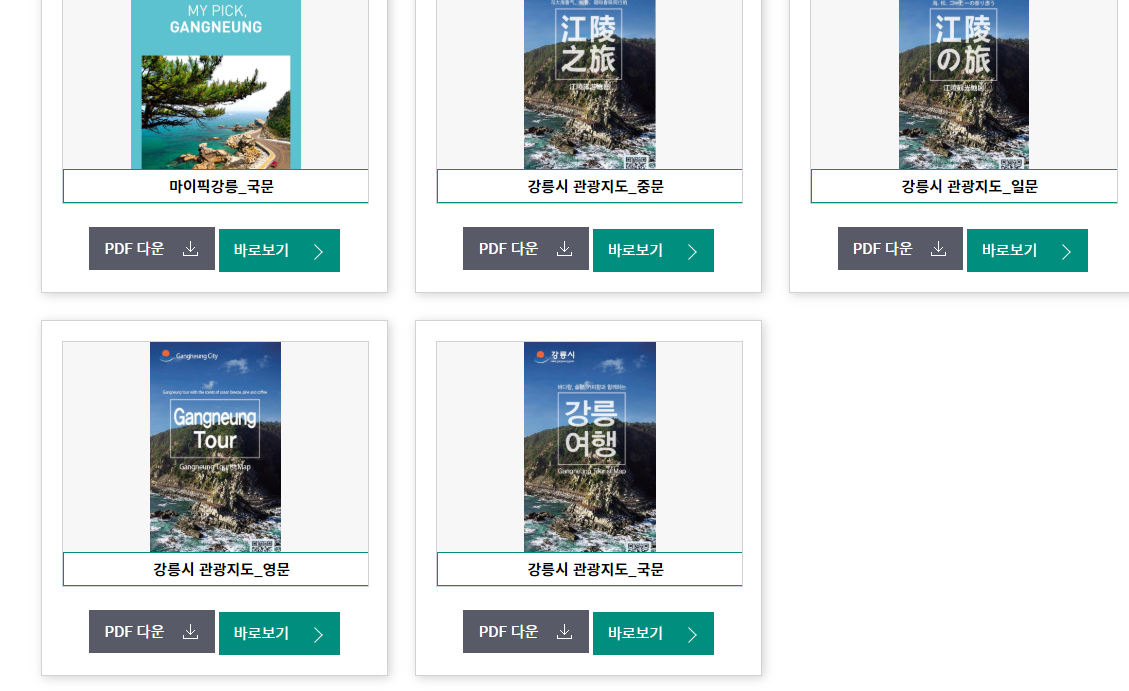Download PDF of 마이픽강릉_국문
This screenshot has width=1129, height=691.
pos(152,248)
